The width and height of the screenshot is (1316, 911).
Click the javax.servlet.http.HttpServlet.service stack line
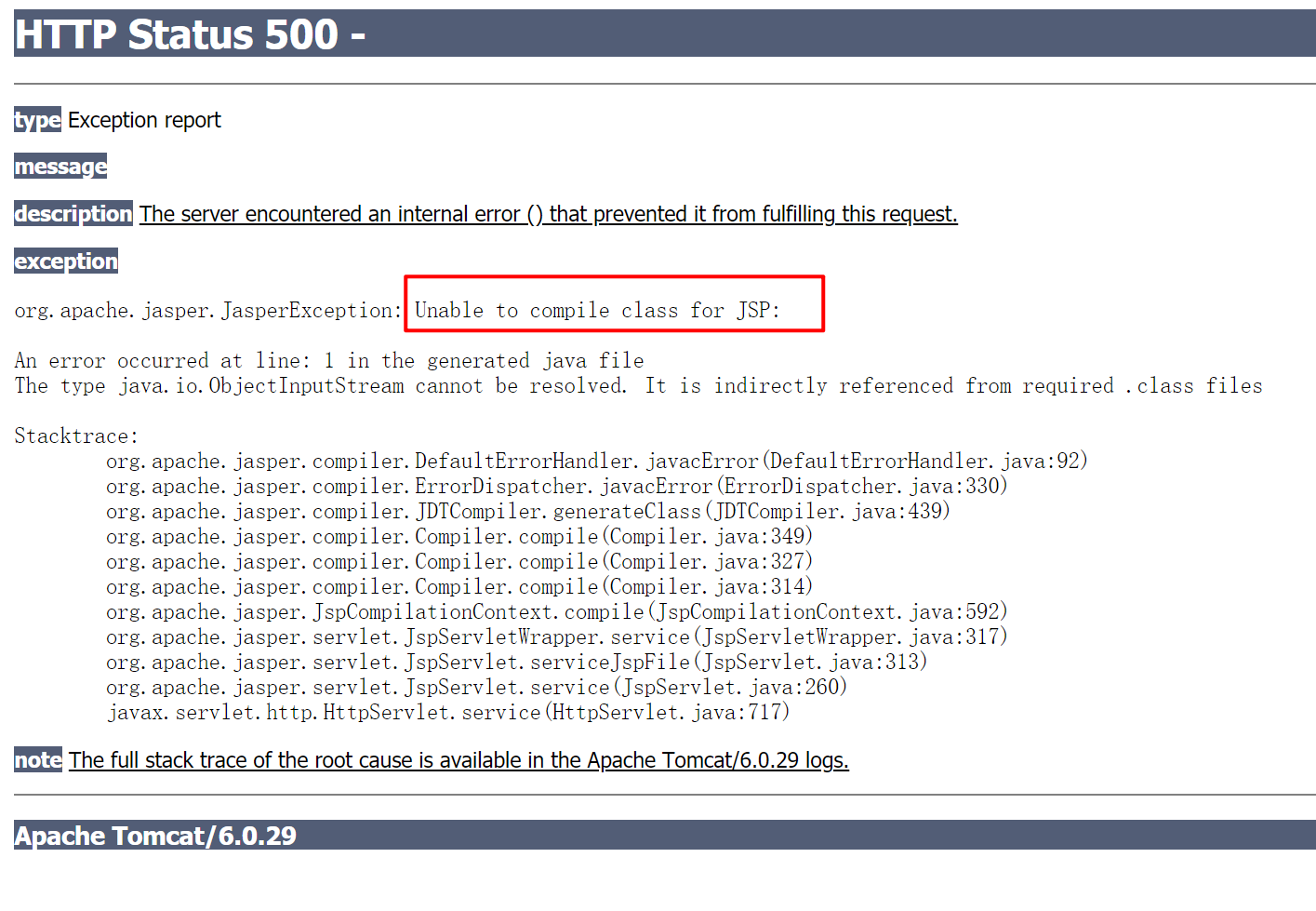pyautogui.click(x=447, y=712)
